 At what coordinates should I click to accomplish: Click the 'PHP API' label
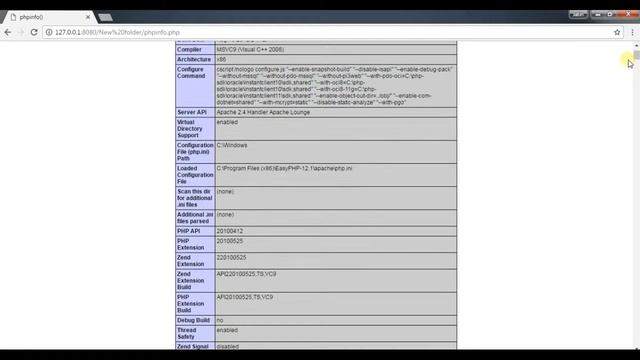(x=189, y=231)
